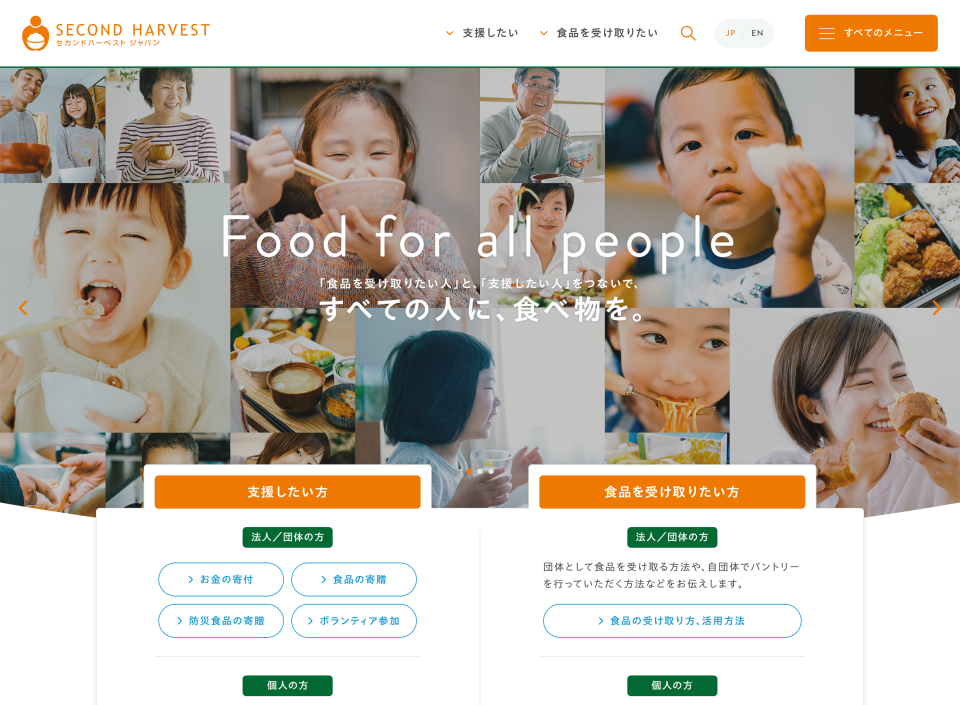Click the 個人の方 label under 支援したい方
Image resolution: width=960 pixels, height=705 pixels.
point(287,685)
